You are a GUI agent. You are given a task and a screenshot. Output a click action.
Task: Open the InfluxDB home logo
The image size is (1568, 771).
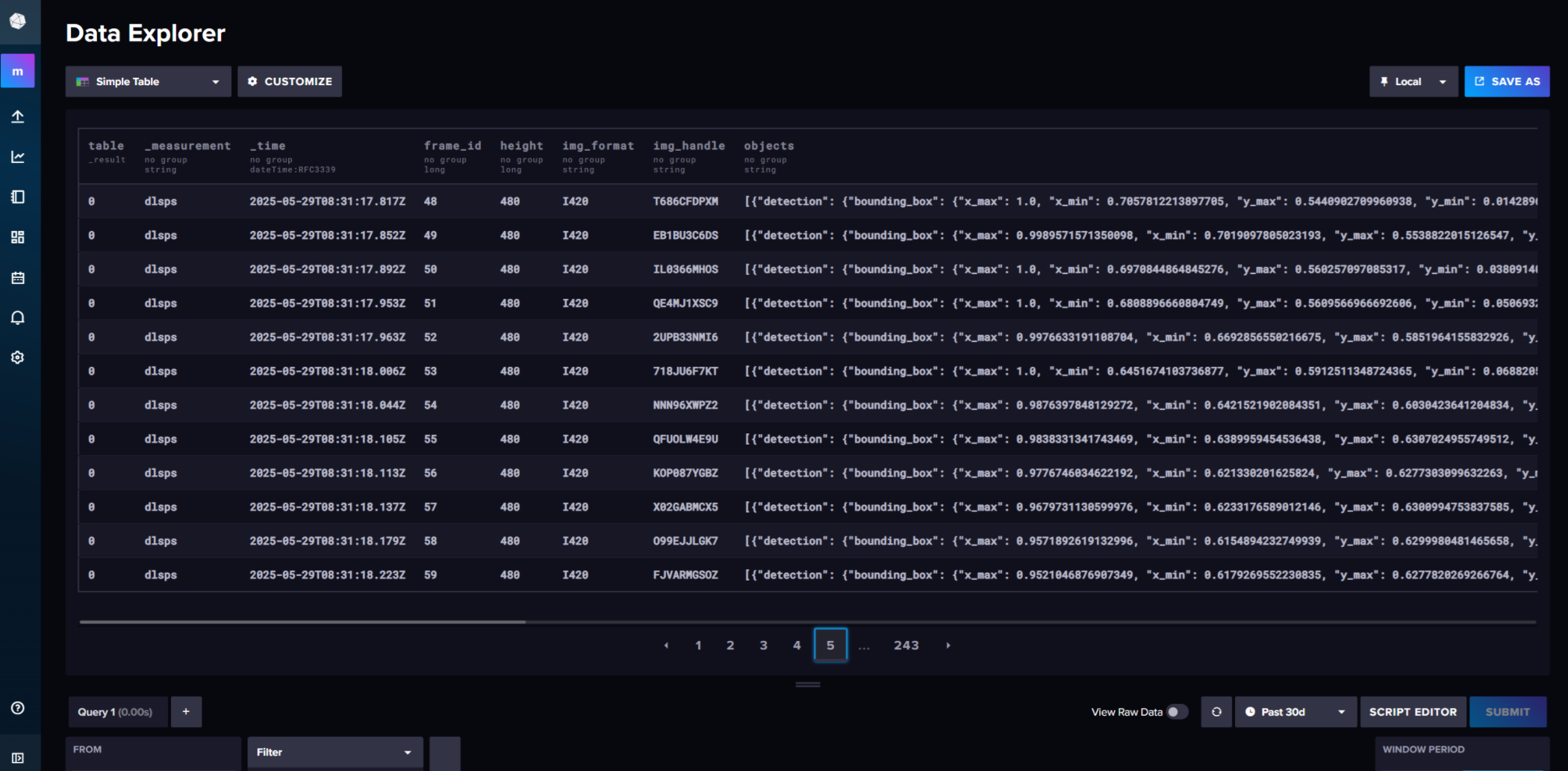click(19, 22)
